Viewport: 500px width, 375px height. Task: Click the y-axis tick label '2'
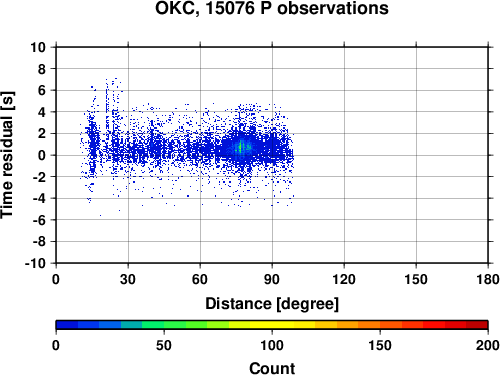pyautogui.click(x=42, y=134)
